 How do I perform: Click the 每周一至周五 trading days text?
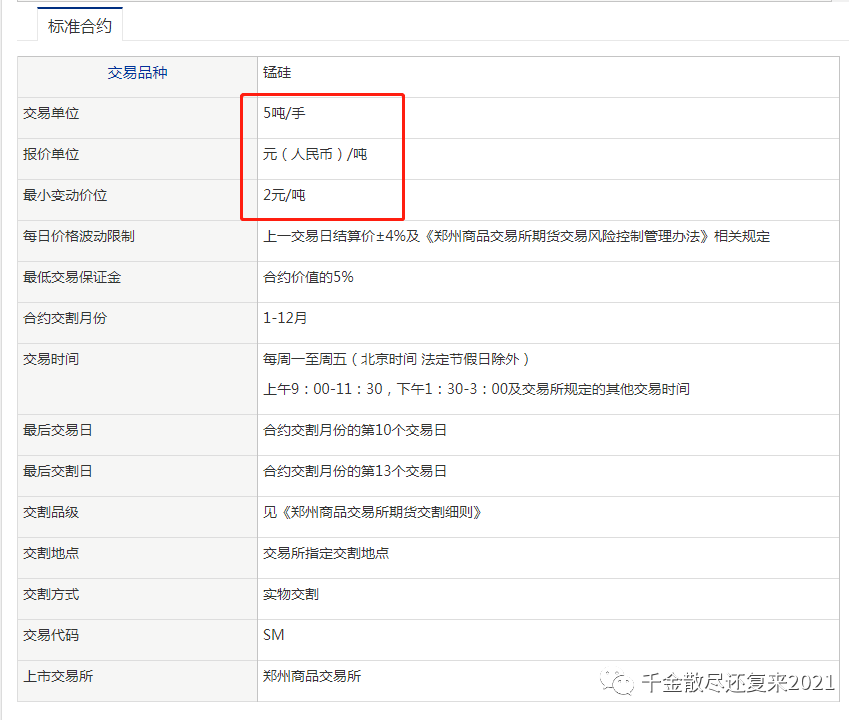click(x=304, y=359)
